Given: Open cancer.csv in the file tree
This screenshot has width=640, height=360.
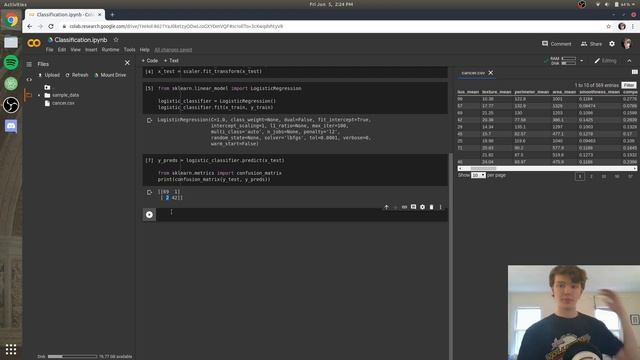Looking at the screenshot, I should pos(63,103).
